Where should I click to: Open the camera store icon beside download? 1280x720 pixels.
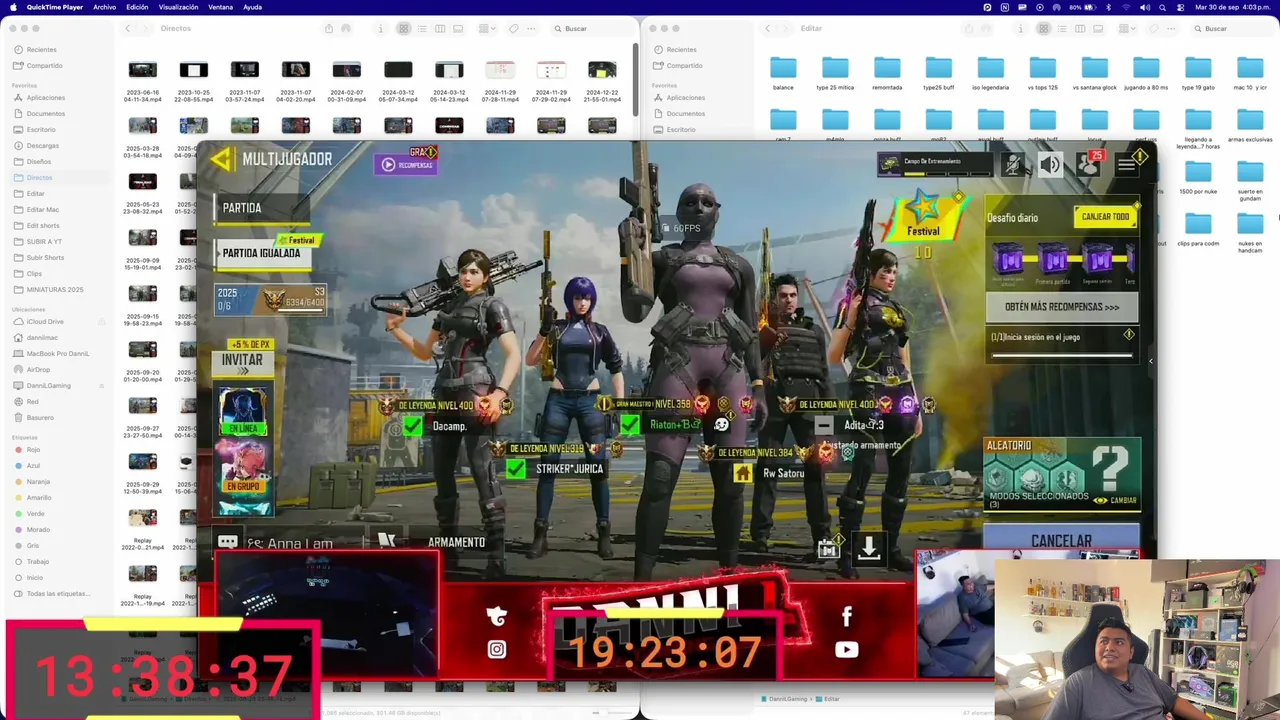pyautogui.click(x=828, y=548)
